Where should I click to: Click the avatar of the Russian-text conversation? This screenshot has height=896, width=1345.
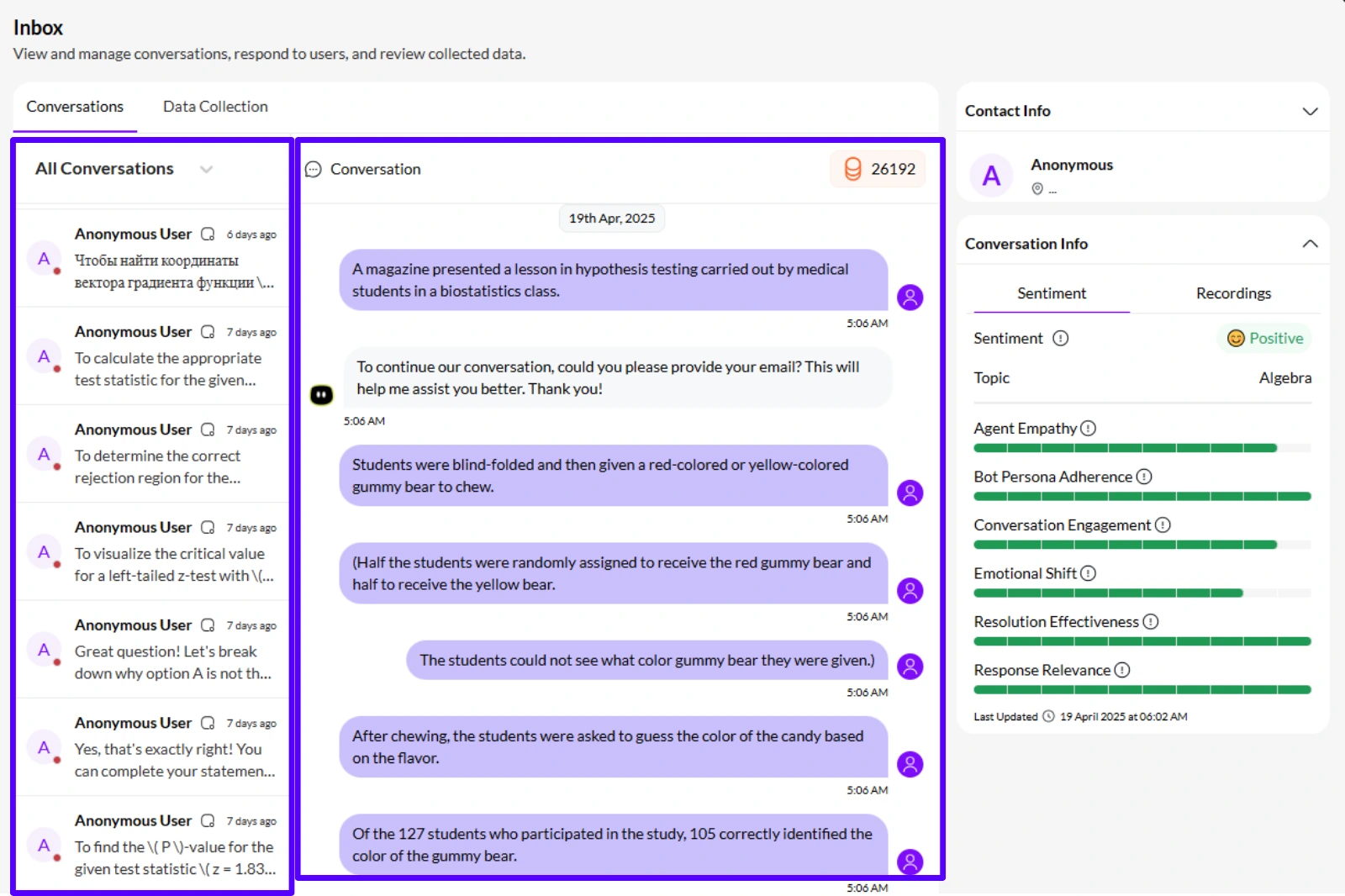(44, 259)
